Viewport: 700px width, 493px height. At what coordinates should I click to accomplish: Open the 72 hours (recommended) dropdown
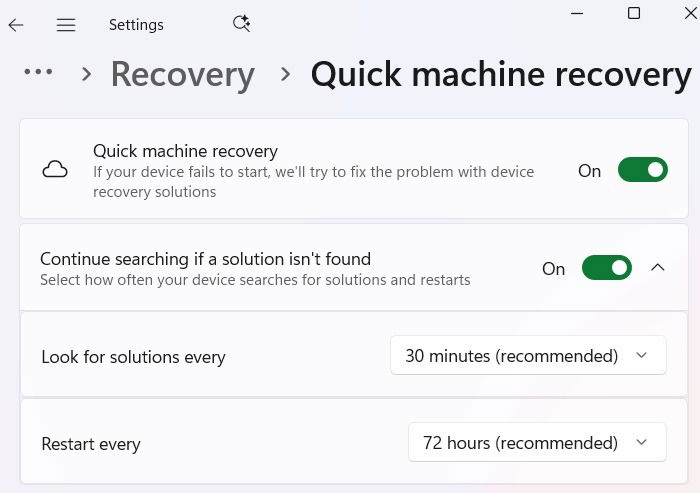536,443
